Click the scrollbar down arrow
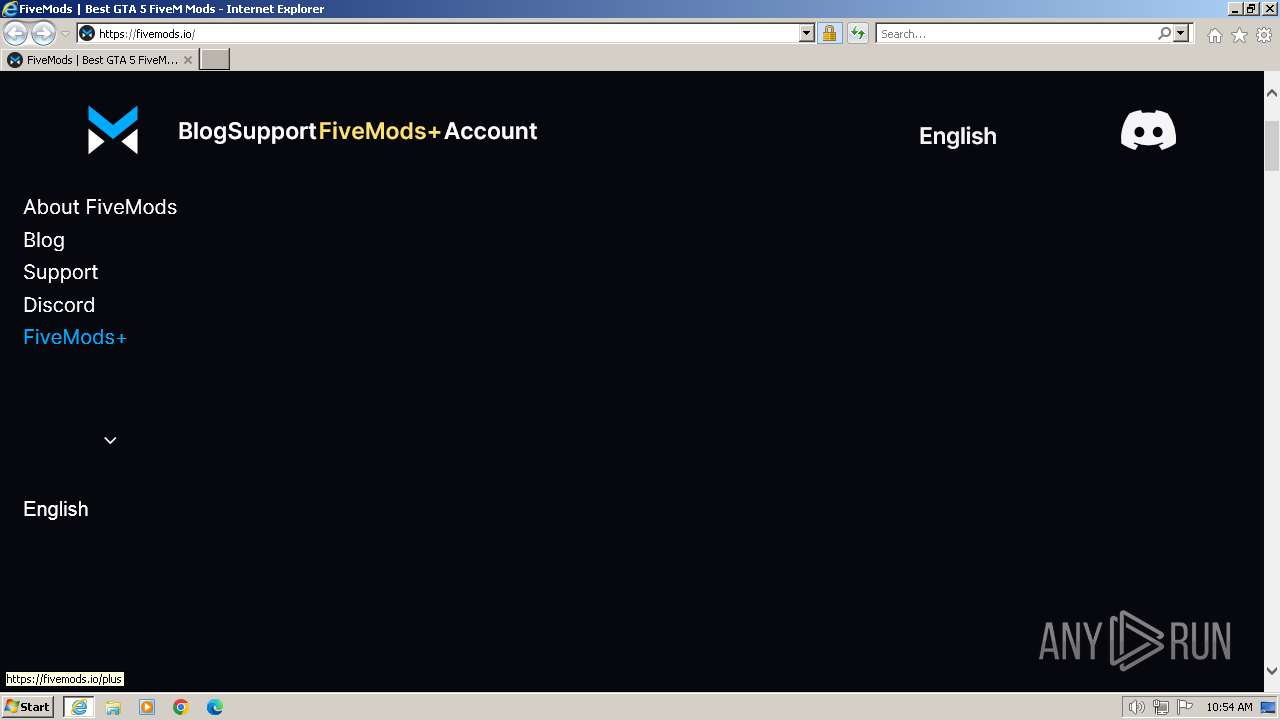The width and height of the screenshot is (1280, 720). click(1272, 671)
